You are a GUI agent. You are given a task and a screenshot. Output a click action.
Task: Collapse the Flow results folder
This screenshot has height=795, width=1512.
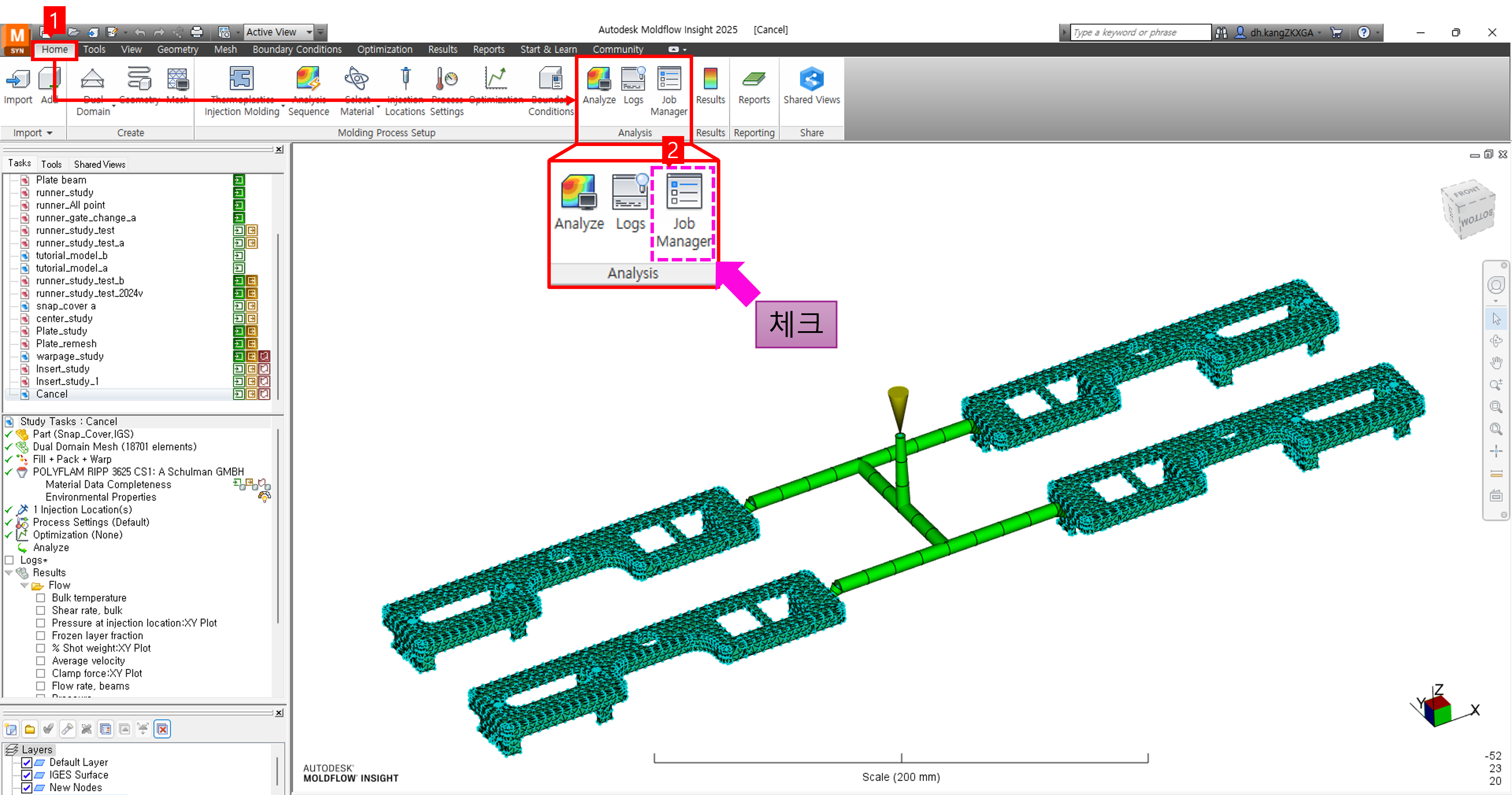tap(24, 585)
